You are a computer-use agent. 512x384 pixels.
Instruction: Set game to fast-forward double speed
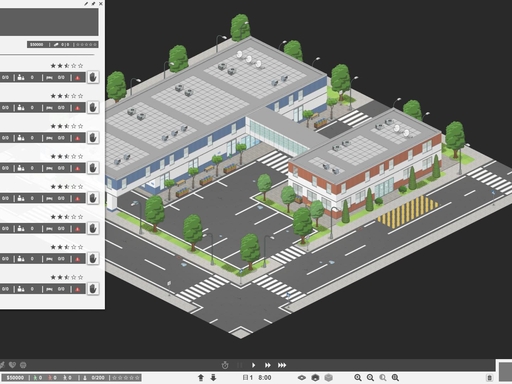[x=267, y=365]
